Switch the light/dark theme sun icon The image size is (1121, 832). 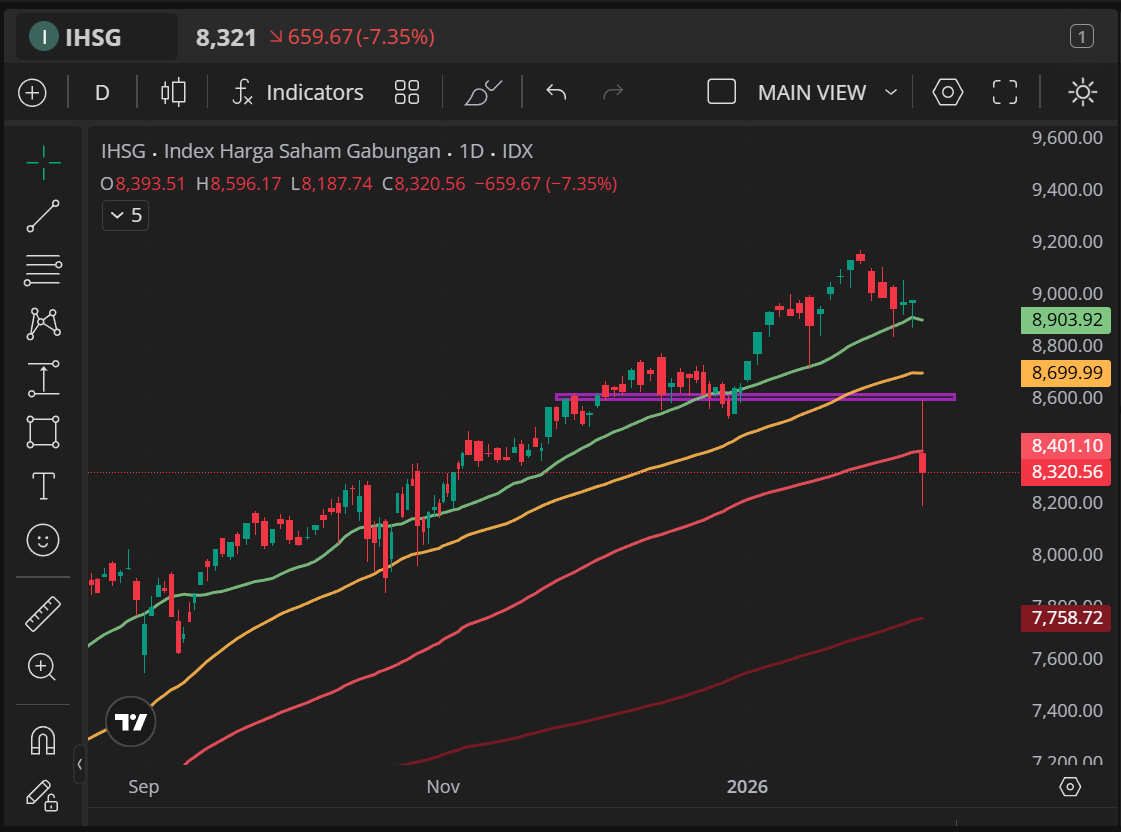click(1082, 93)
